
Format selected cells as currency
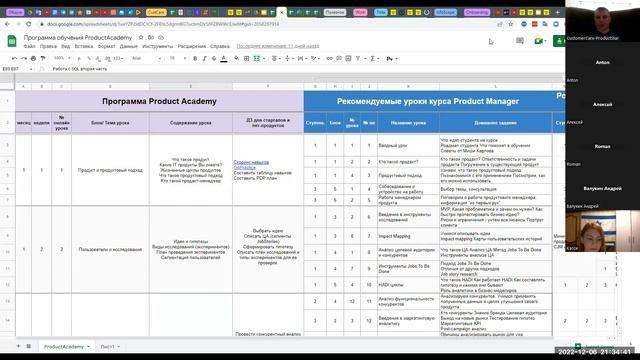(79, 58)
